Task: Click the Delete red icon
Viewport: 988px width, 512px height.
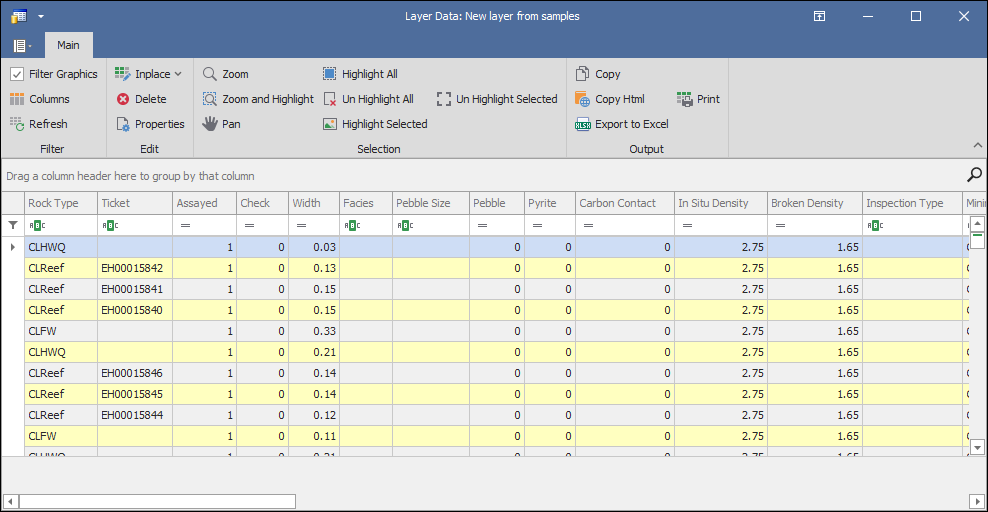Action: (x=141, y=99)
